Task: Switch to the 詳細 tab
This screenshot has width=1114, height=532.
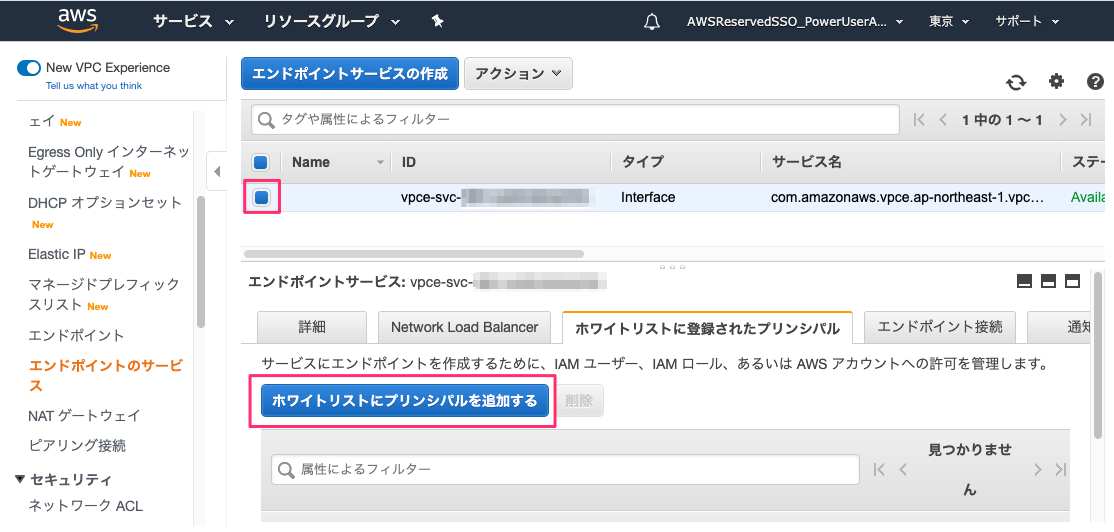Action: 312,327
